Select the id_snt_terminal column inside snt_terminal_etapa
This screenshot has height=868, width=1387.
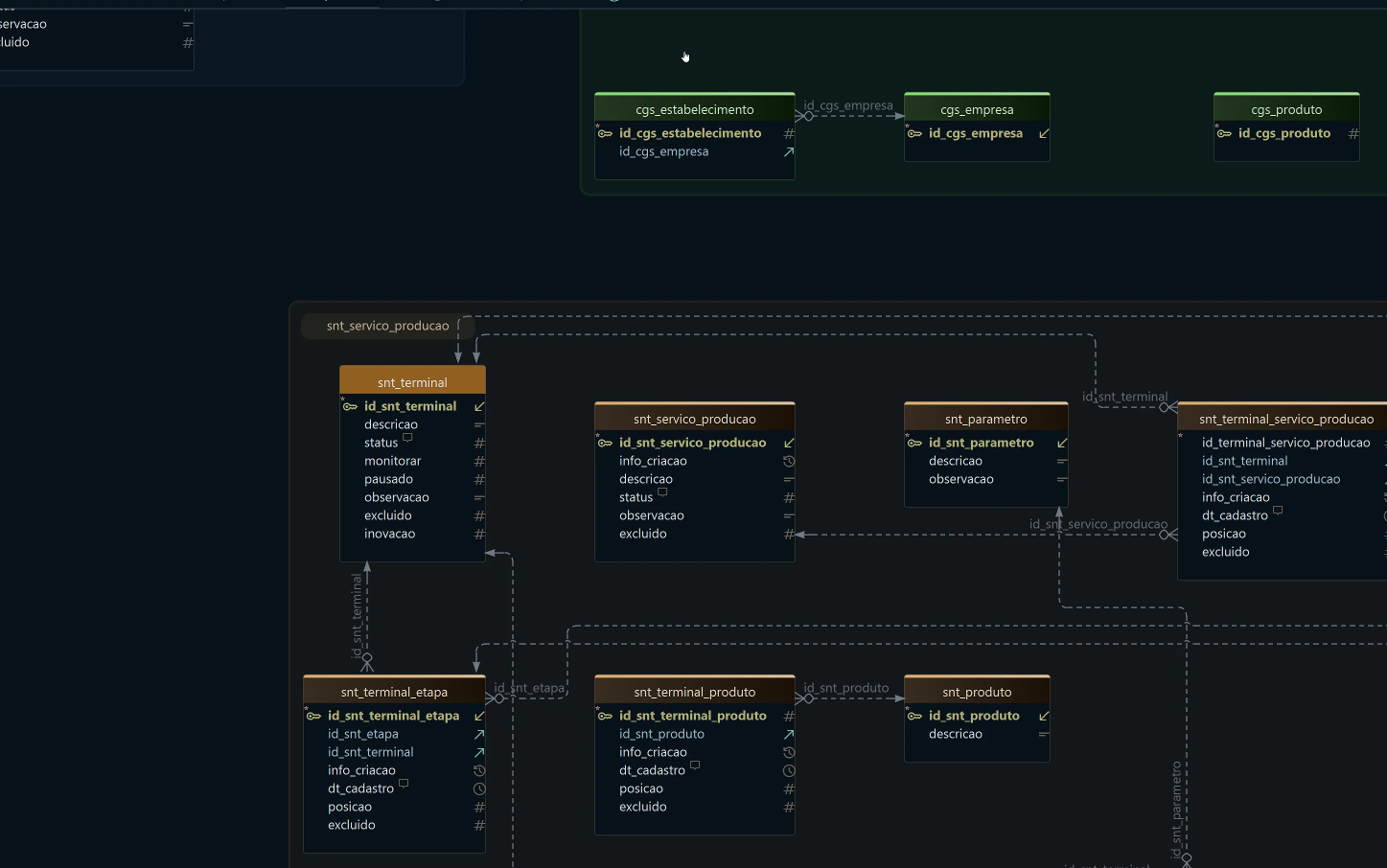point(370,752)
